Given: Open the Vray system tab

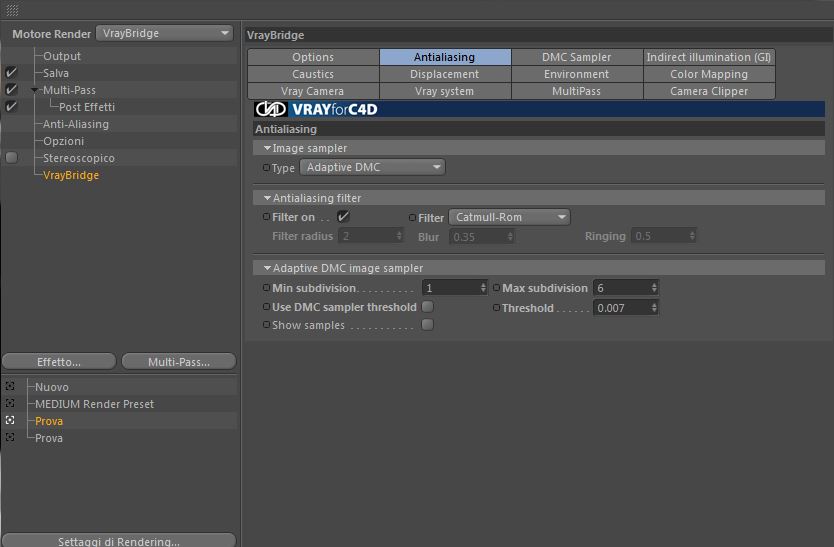Looking at the screenshot, I should coord(445,91).
